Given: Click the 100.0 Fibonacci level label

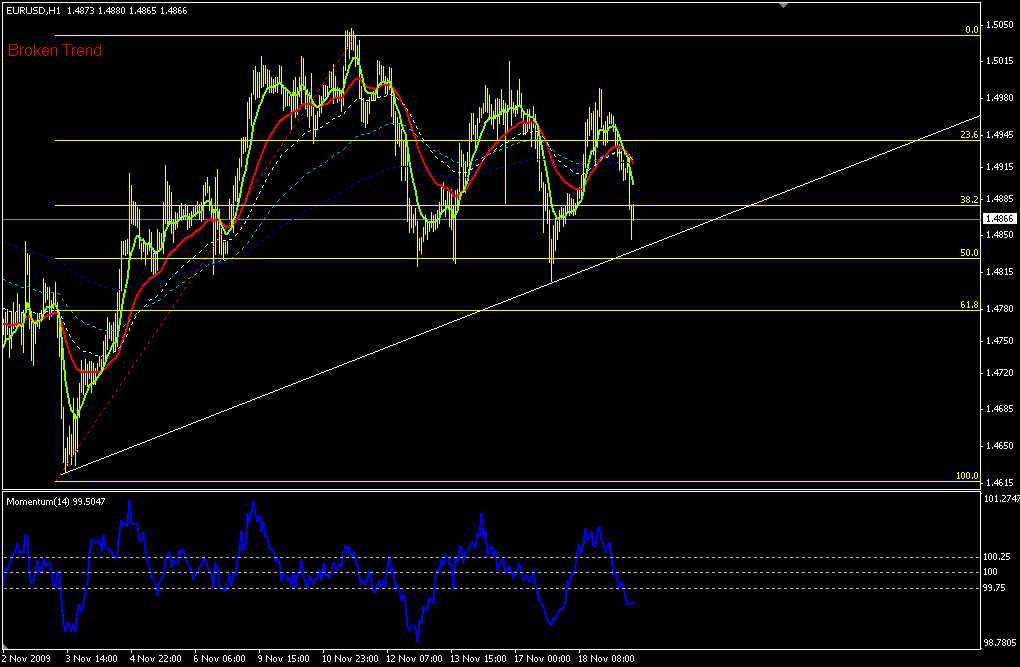Looking at the screenshot, I should pyautogui.click(x=967, y=477).
